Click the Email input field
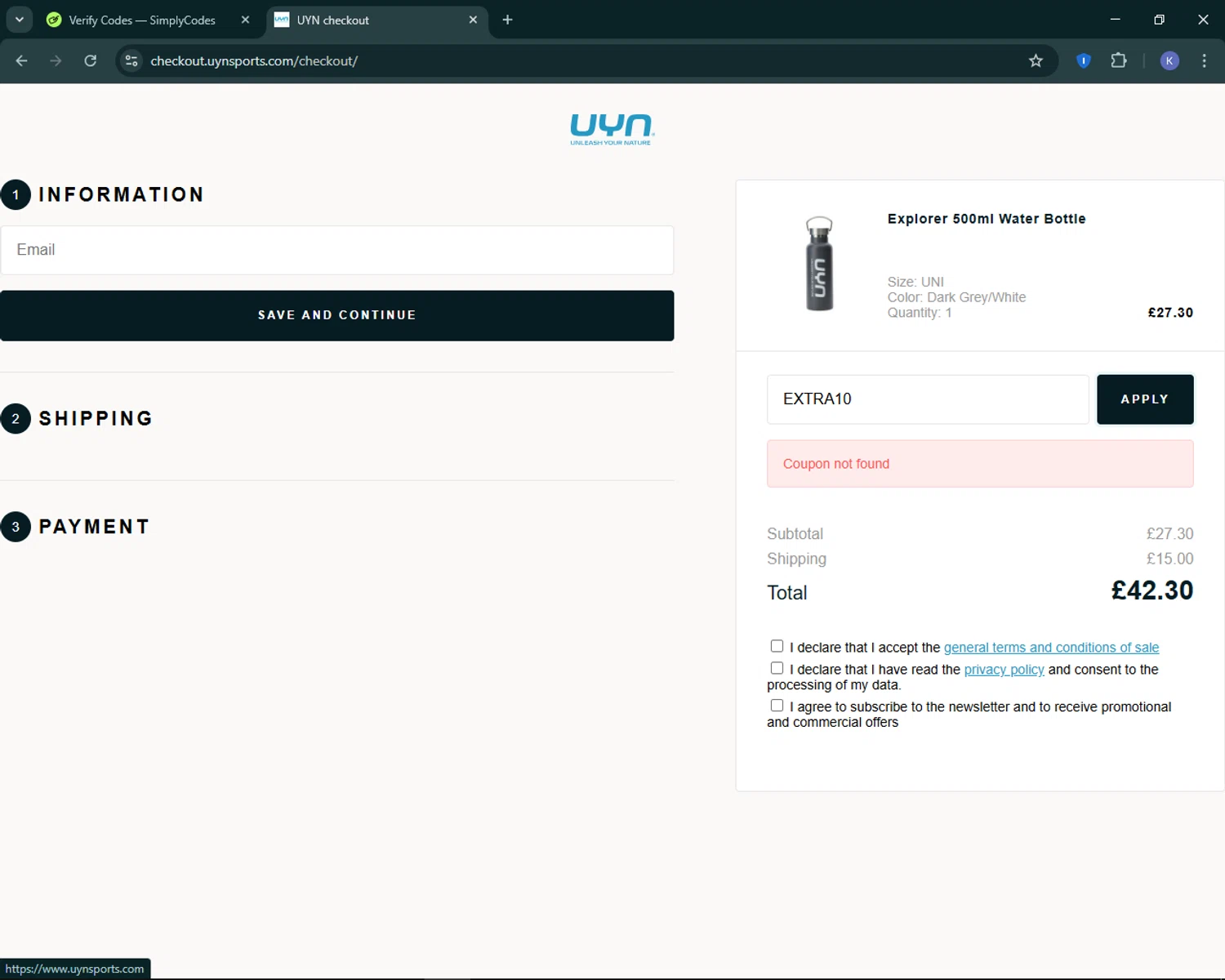 [337, 250]
